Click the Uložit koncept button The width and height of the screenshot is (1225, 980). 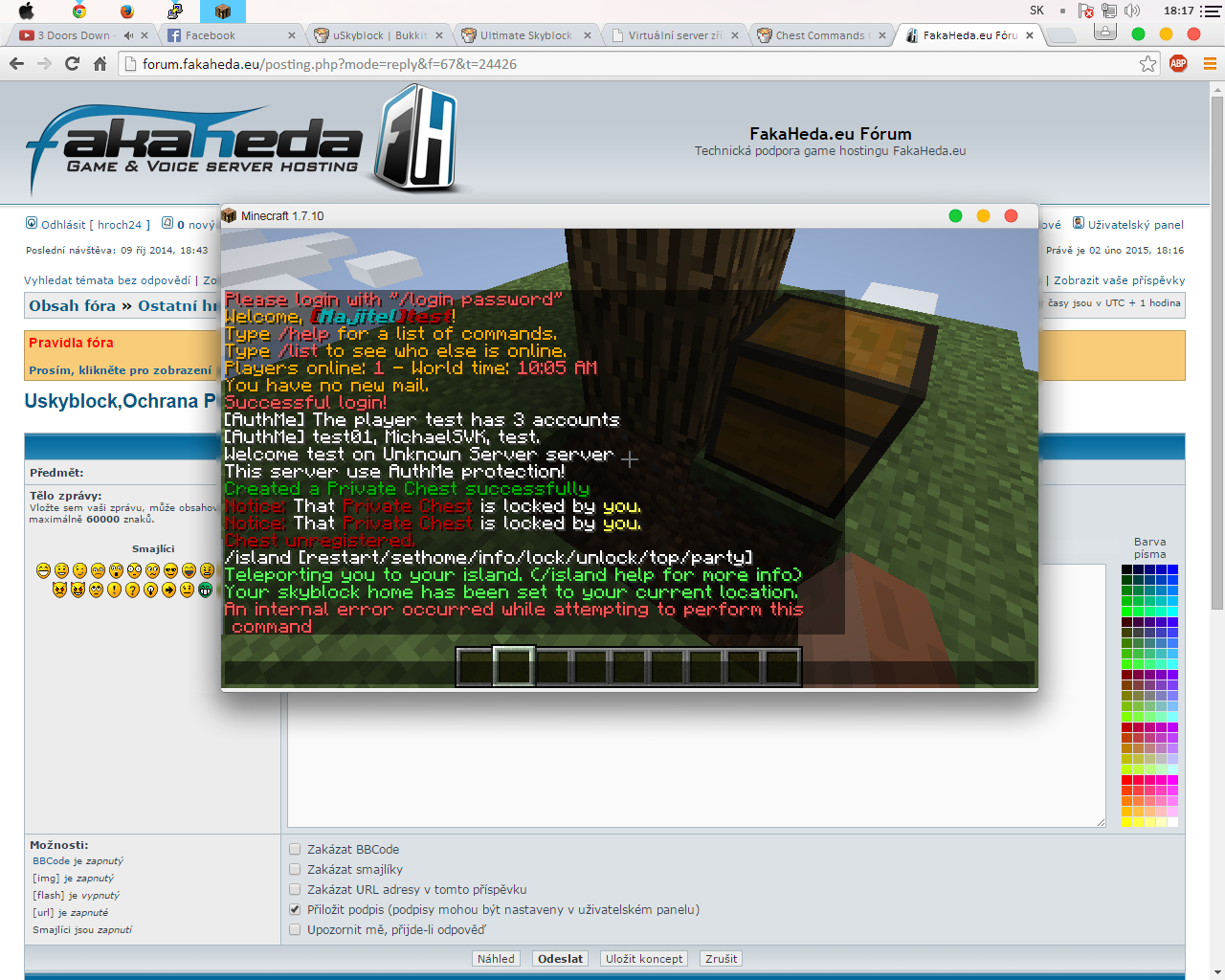pyautogui.click(x=644, y=959)
